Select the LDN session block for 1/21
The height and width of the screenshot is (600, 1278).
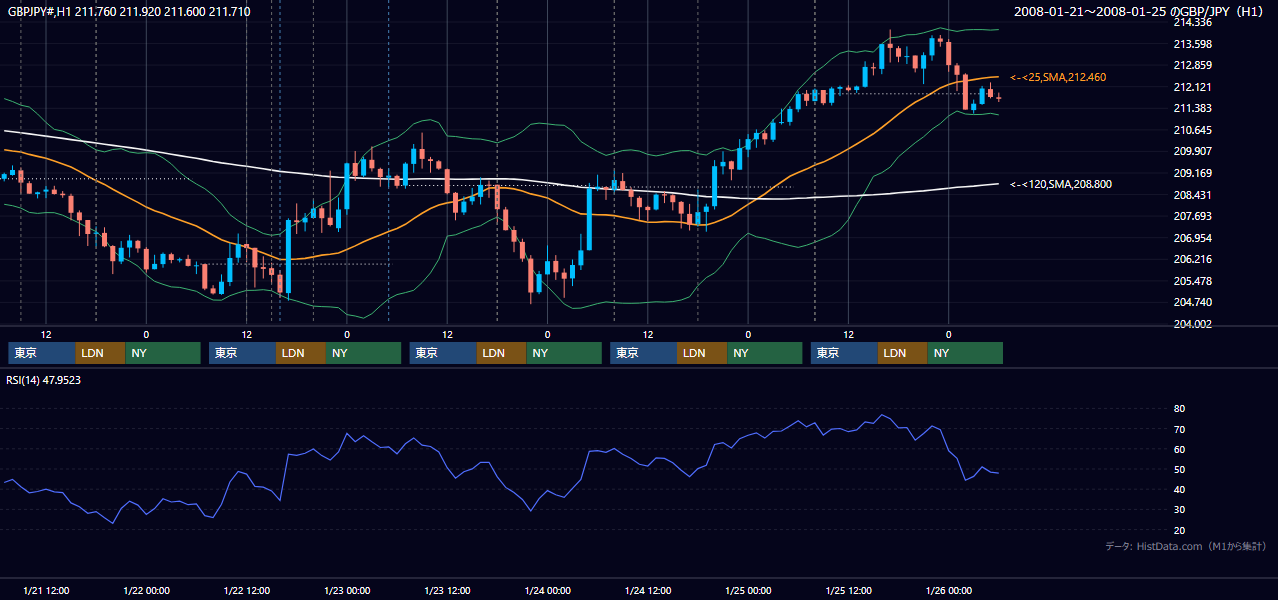(x=101, y=353)
